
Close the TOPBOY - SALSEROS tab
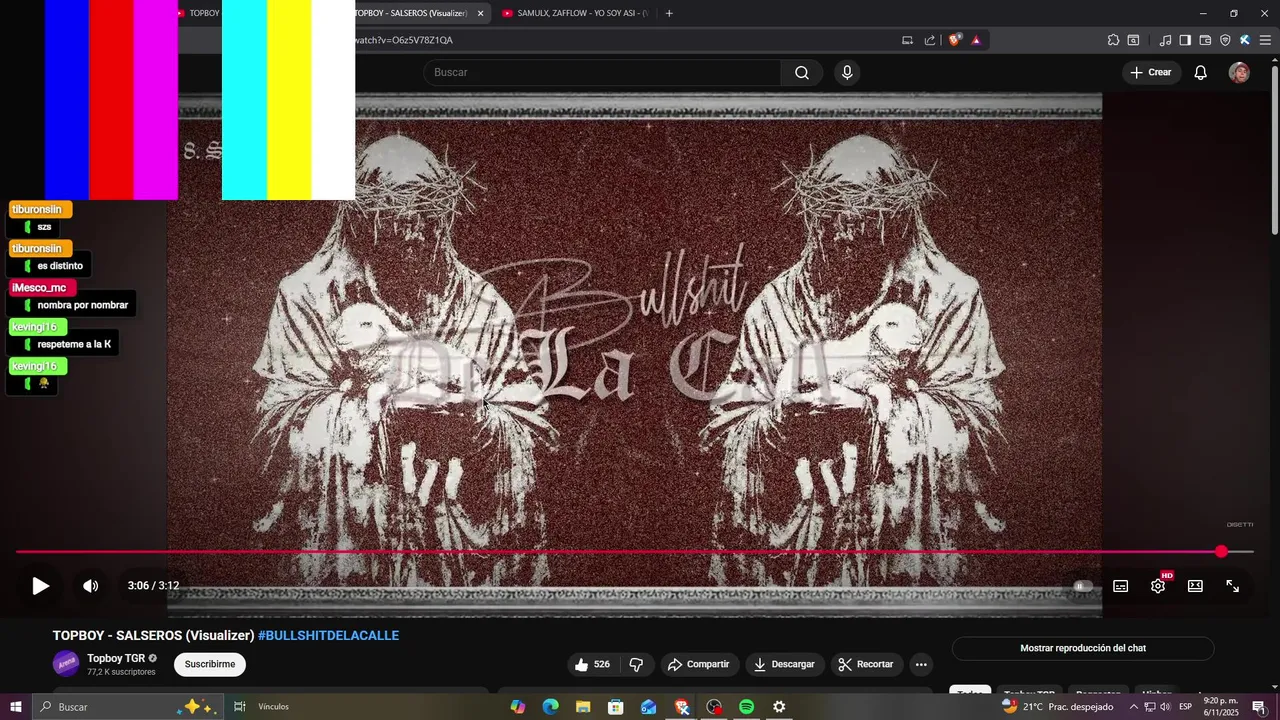[x=481, y=13]
